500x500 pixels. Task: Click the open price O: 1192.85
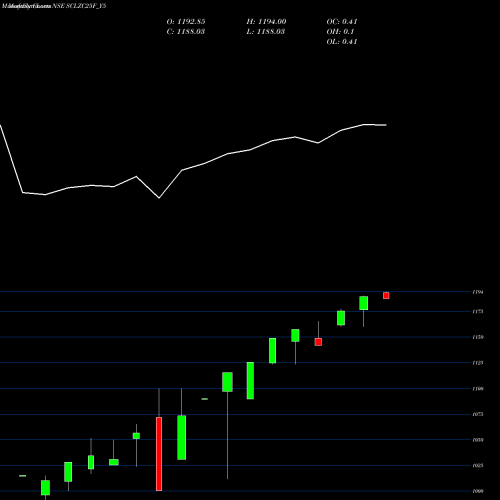(186, 22)
